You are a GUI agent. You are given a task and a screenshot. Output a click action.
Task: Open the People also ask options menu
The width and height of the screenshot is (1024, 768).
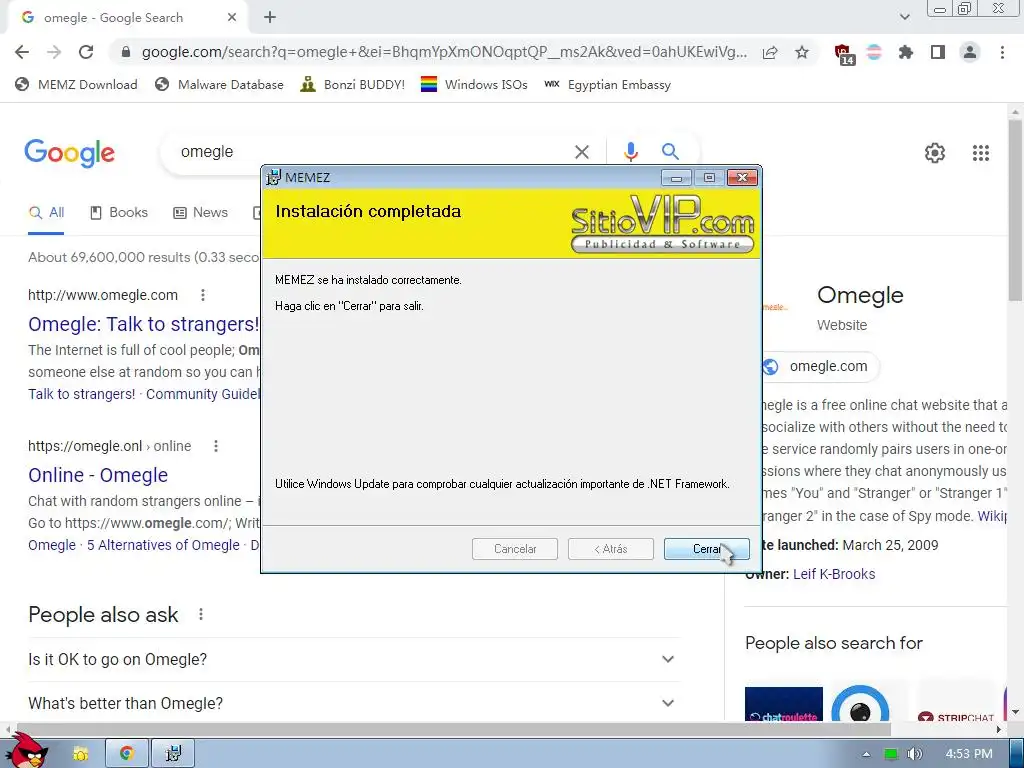coord(201,615)
